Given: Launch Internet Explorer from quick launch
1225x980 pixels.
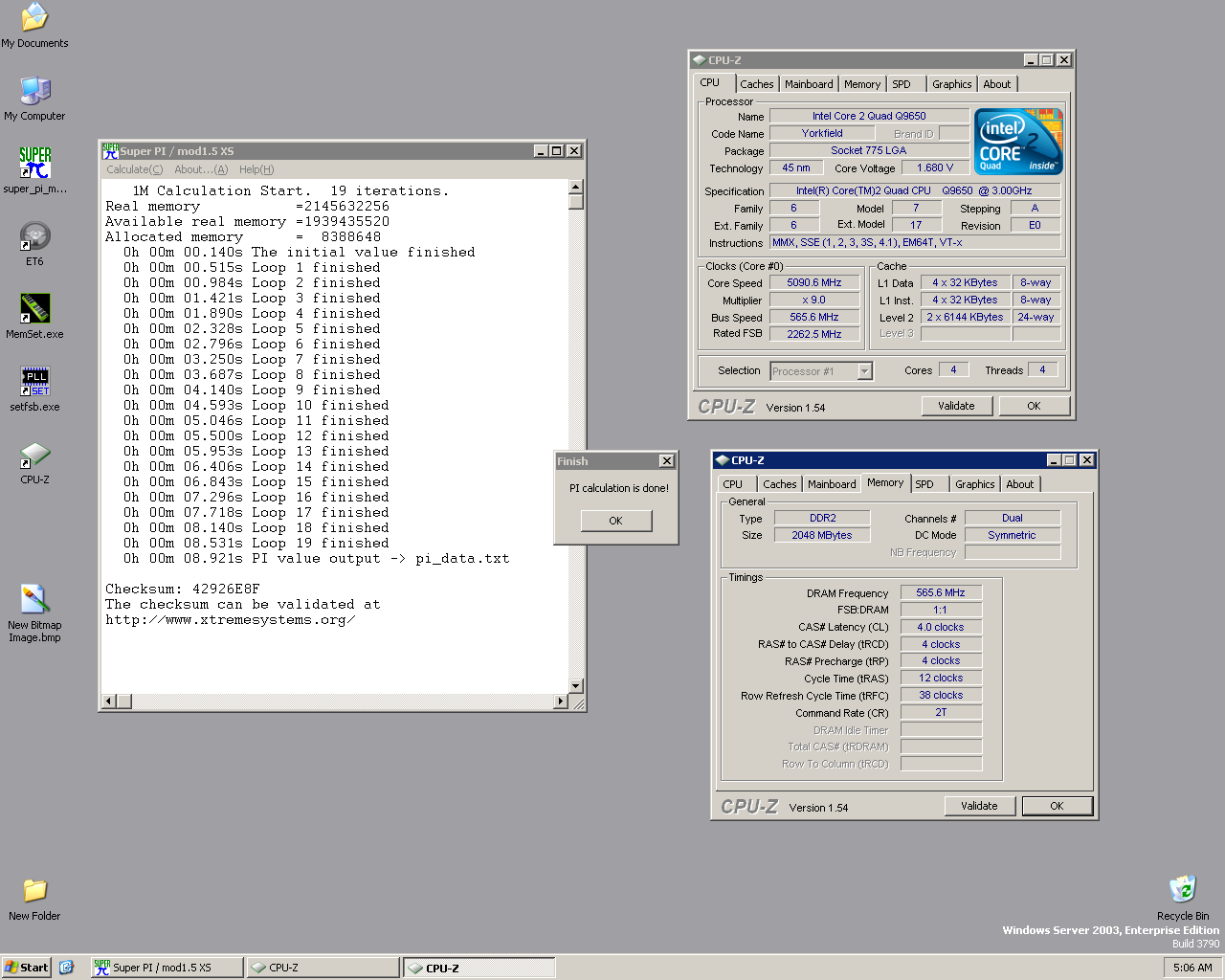Looking at the screenshot, I should click(66, 968).
